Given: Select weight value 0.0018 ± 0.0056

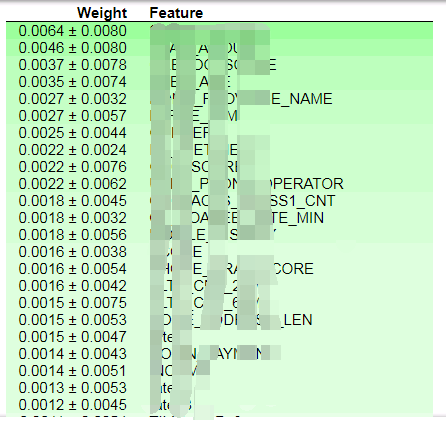Looking at the screenshot, I should [x=73, y=235].
